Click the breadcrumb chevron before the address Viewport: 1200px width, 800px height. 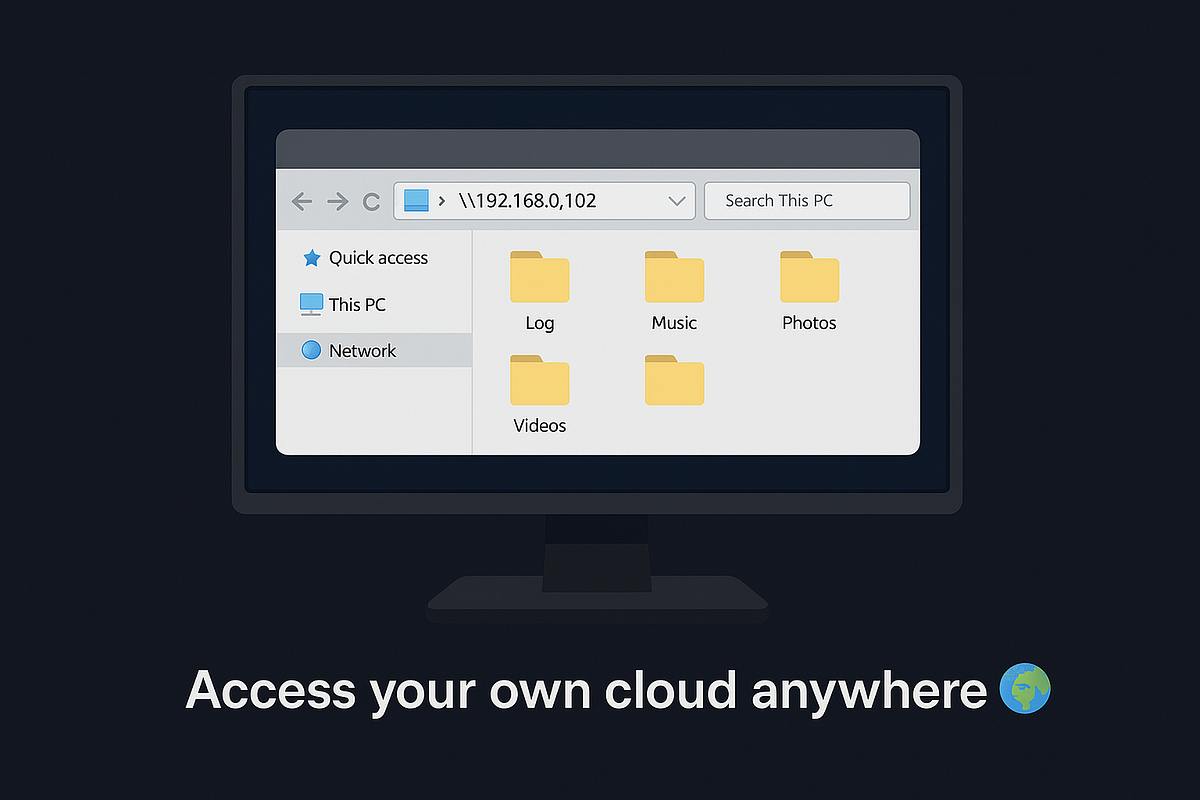tap(442, 201)
